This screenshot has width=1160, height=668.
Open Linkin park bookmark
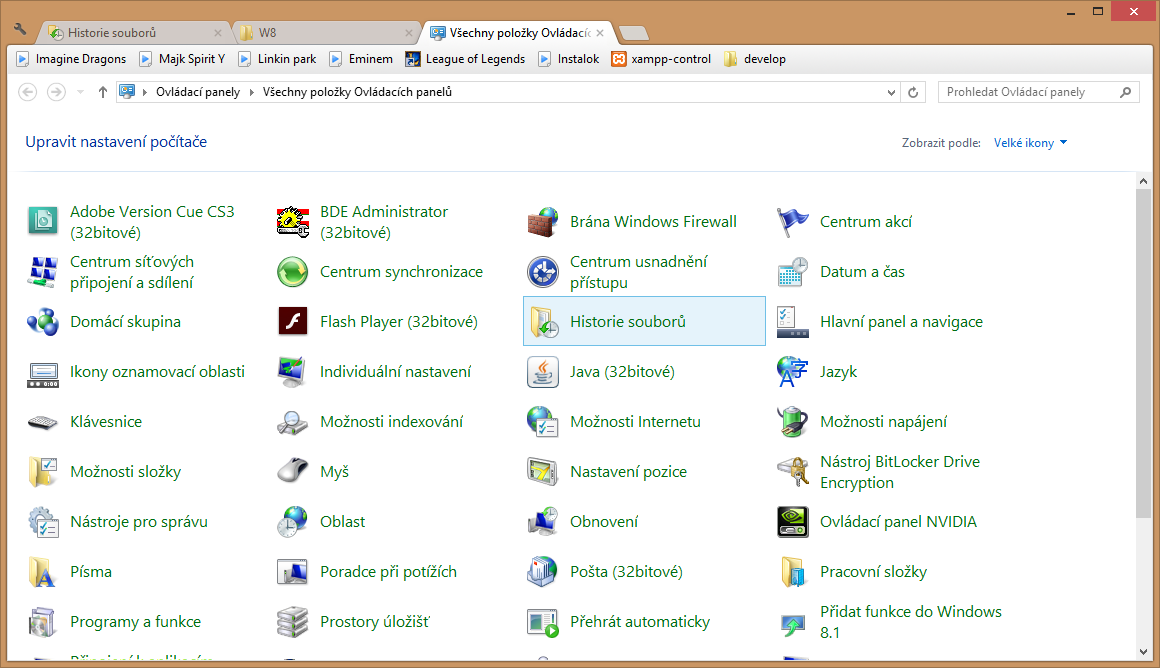(x=277, y=59)
